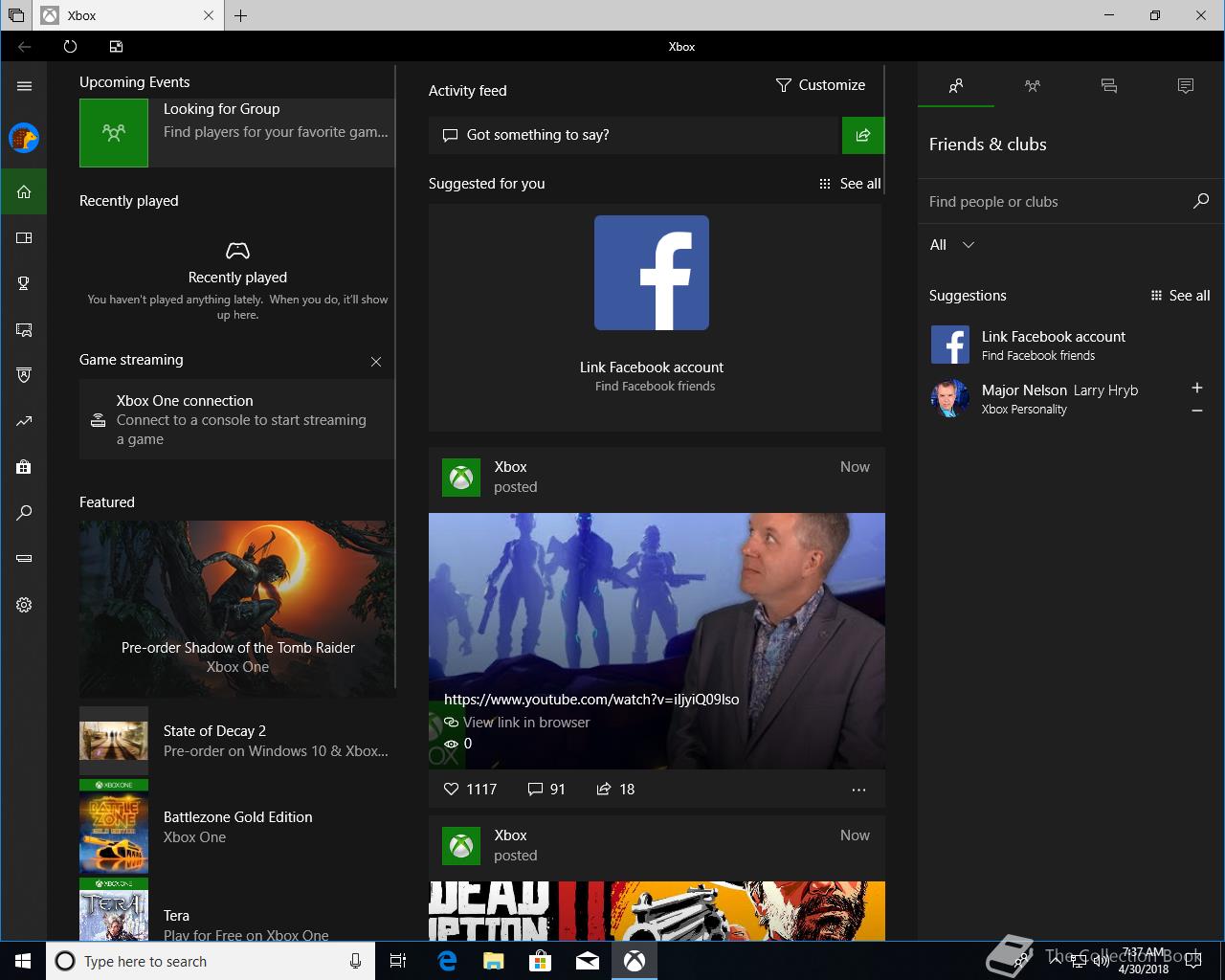Switch to Activity alerts tab icon
1225x980 pixels.
(x=1186, y=86)
